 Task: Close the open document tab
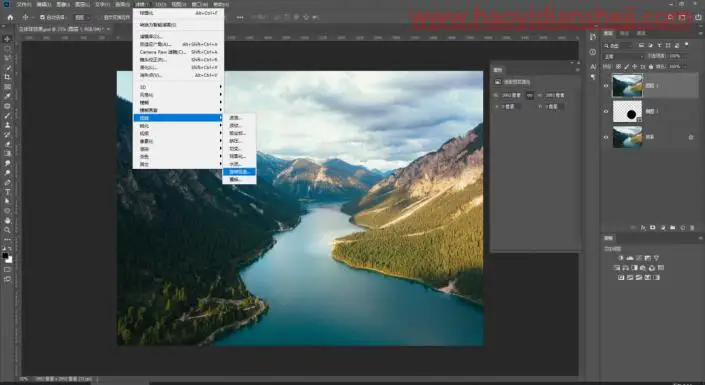coord(108,29)
